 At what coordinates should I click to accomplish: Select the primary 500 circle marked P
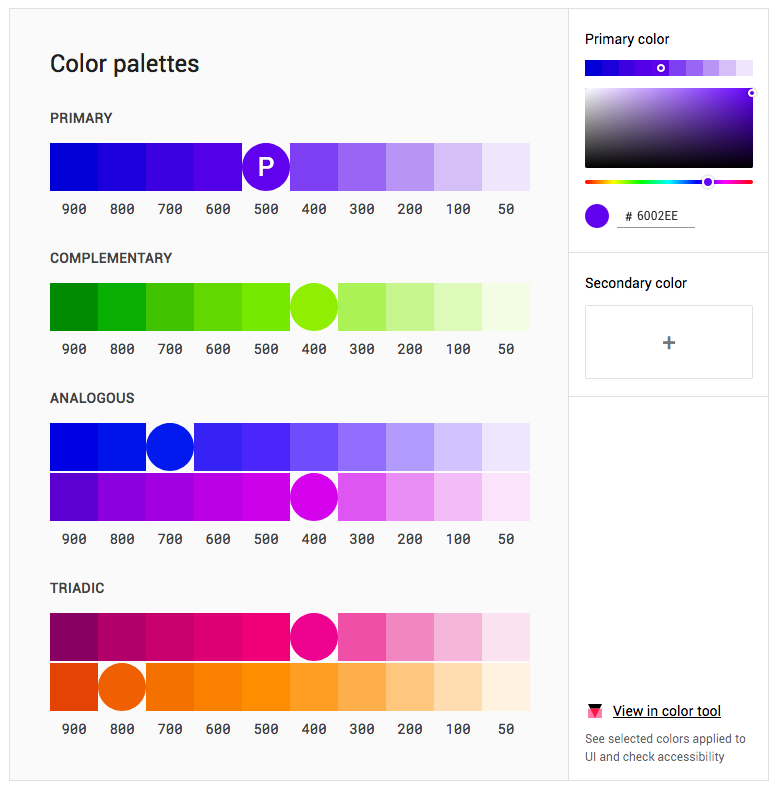266,167
